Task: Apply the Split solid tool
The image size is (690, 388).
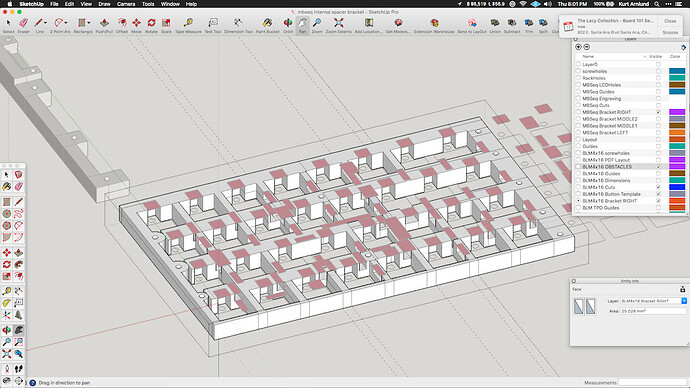Action: coord(543,26)
